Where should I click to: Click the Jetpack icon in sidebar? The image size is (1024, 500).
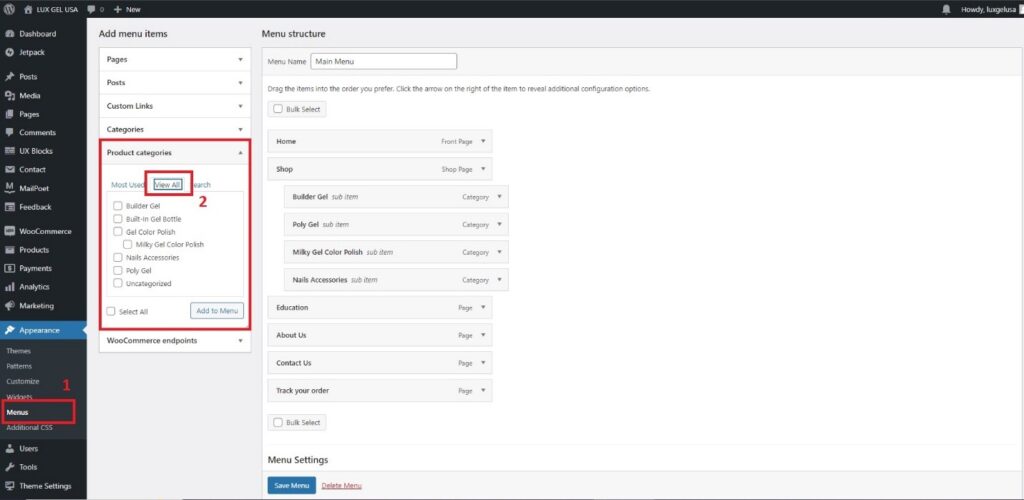(9, 52)
